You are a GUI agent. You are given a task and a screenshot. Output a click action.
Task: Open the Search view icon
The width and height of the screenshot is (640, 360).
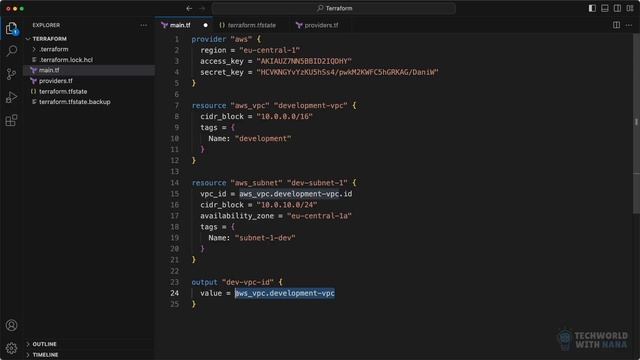point(11,51)
